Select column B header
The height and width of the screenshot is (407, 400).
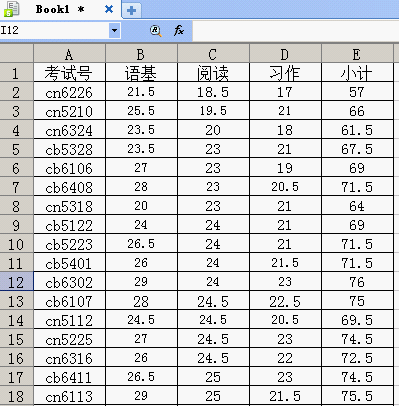point(141,53)
